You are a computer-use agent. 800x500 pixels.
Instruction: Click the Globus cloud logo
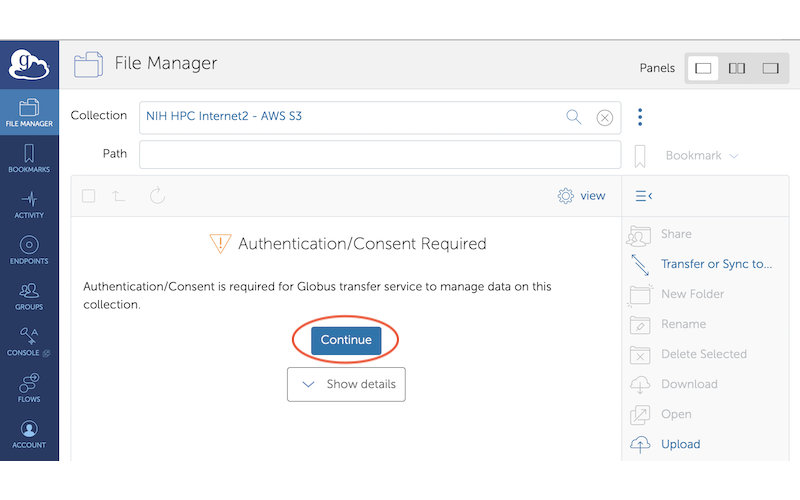[x=29, y=64]
